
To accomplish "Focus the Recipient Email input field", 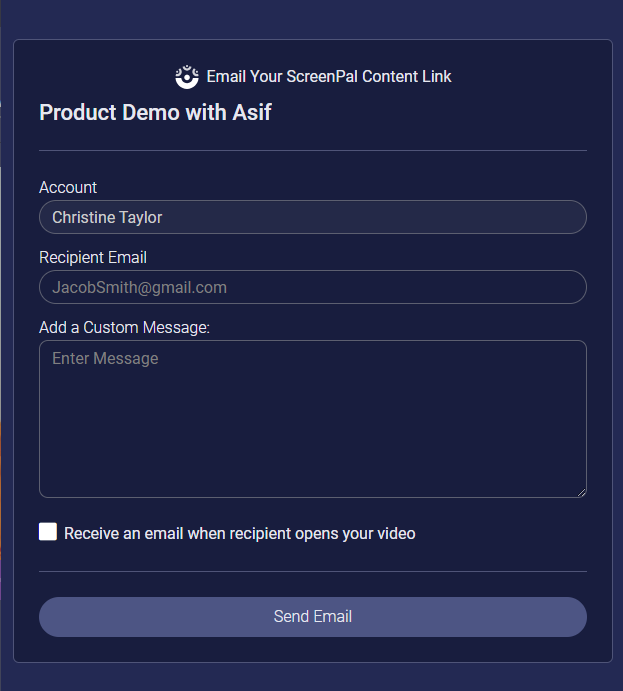I will coord(312,287).
